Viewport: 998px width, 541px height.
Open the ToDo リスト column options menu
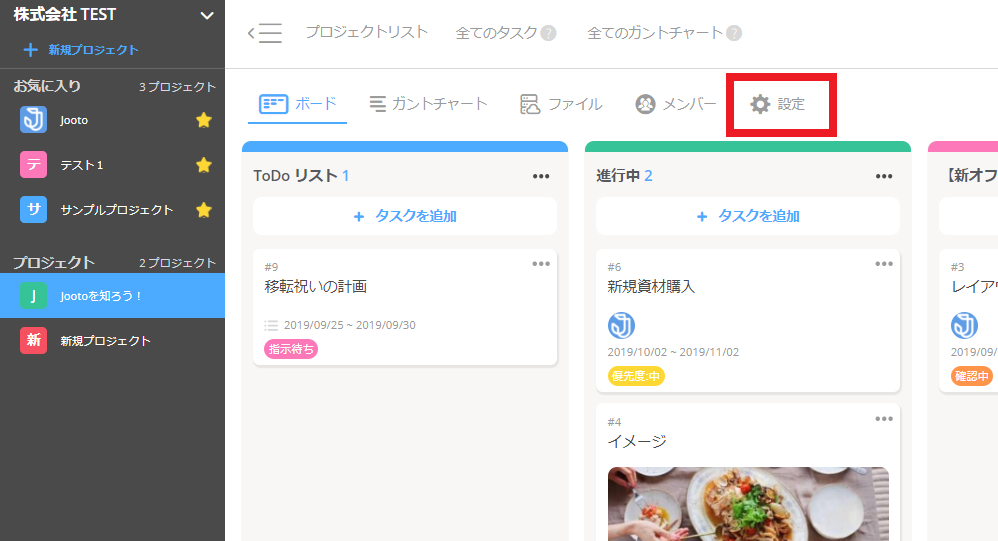[541, 176]
